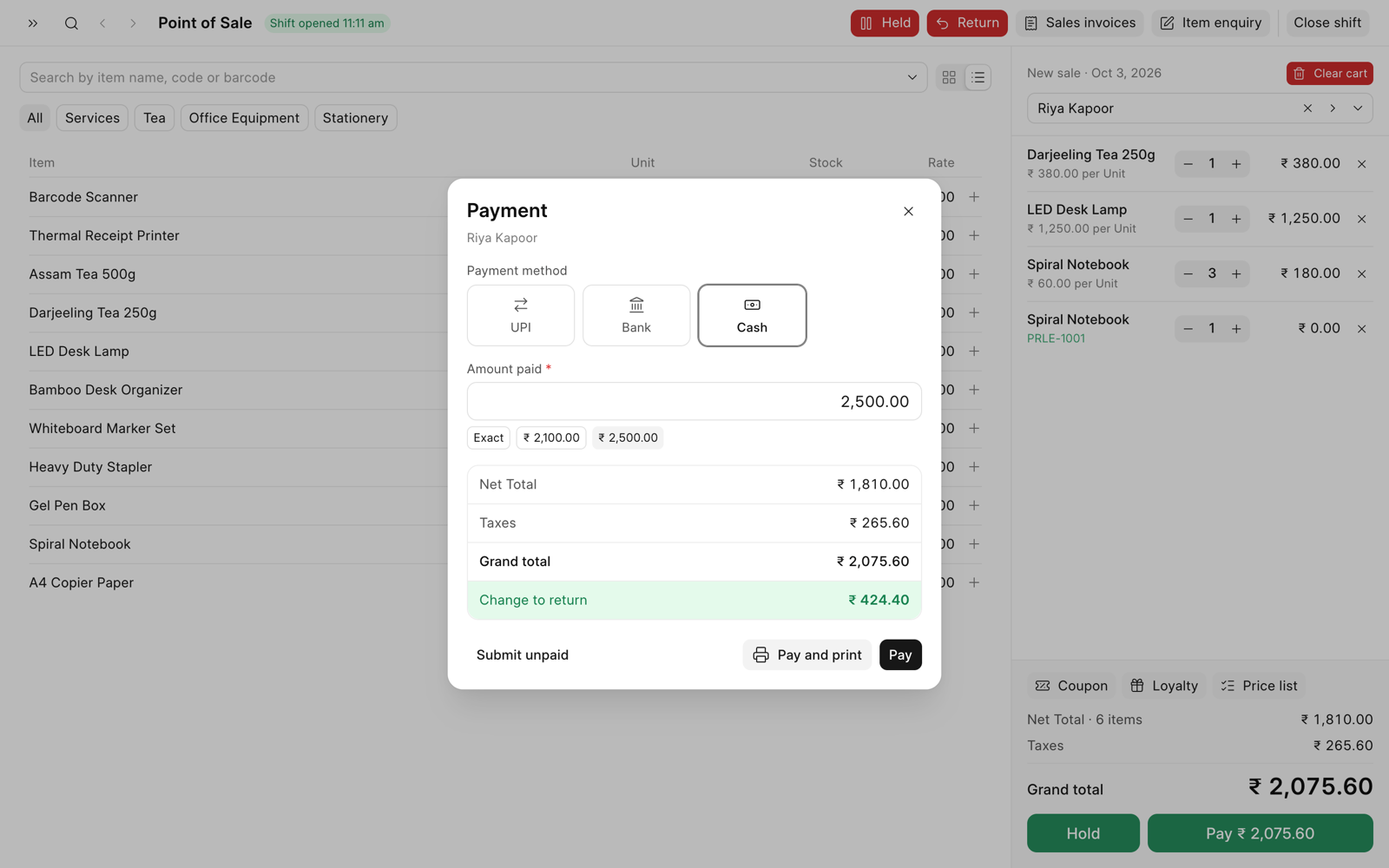Expand the customer dropdown chevron

1358,108
